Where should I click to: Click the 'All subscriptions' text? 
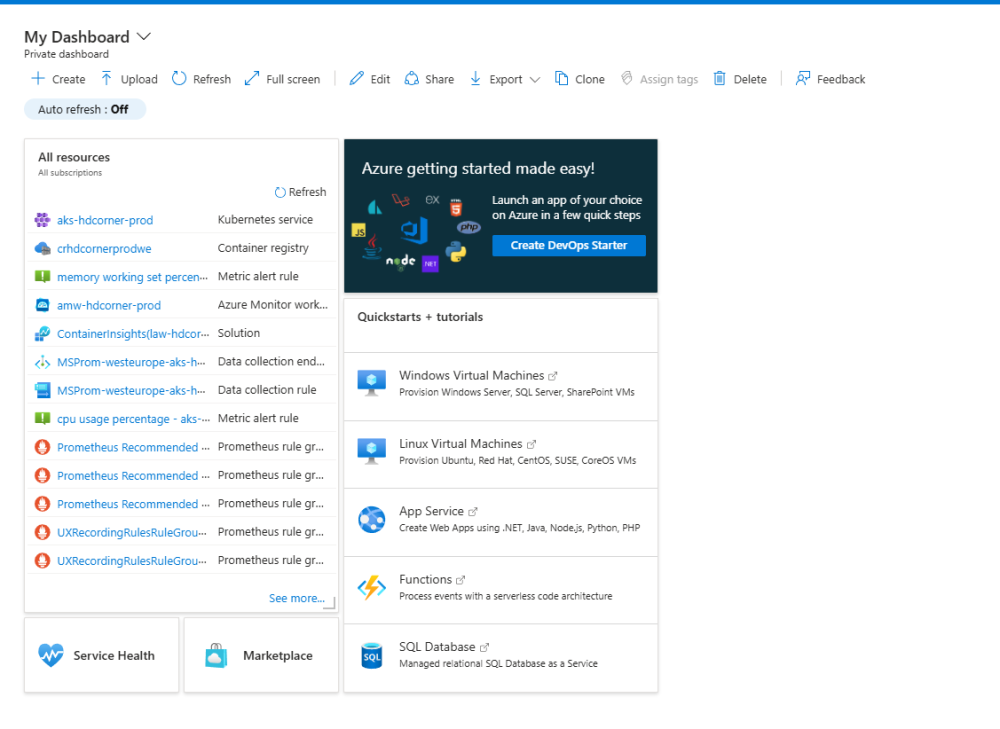pos(70,173)
